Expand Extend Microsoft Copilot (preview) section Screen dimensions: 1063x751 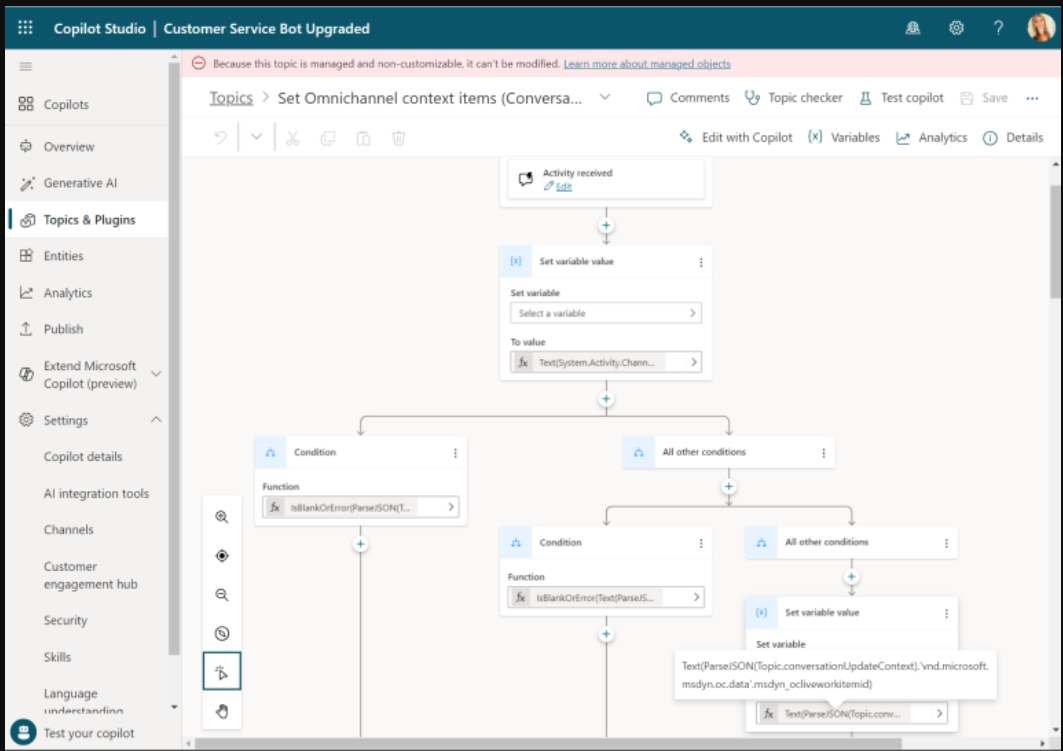coord(156,374)
